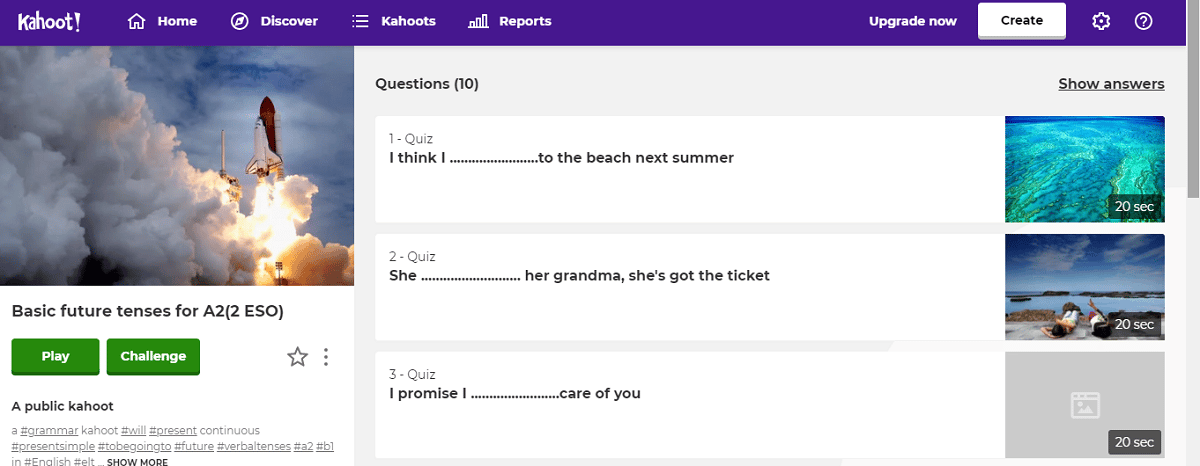This screenshot has height=466, width=1200.
Task: Favorite this kahoot with the star icon
Action: click(x=297, y=356)
